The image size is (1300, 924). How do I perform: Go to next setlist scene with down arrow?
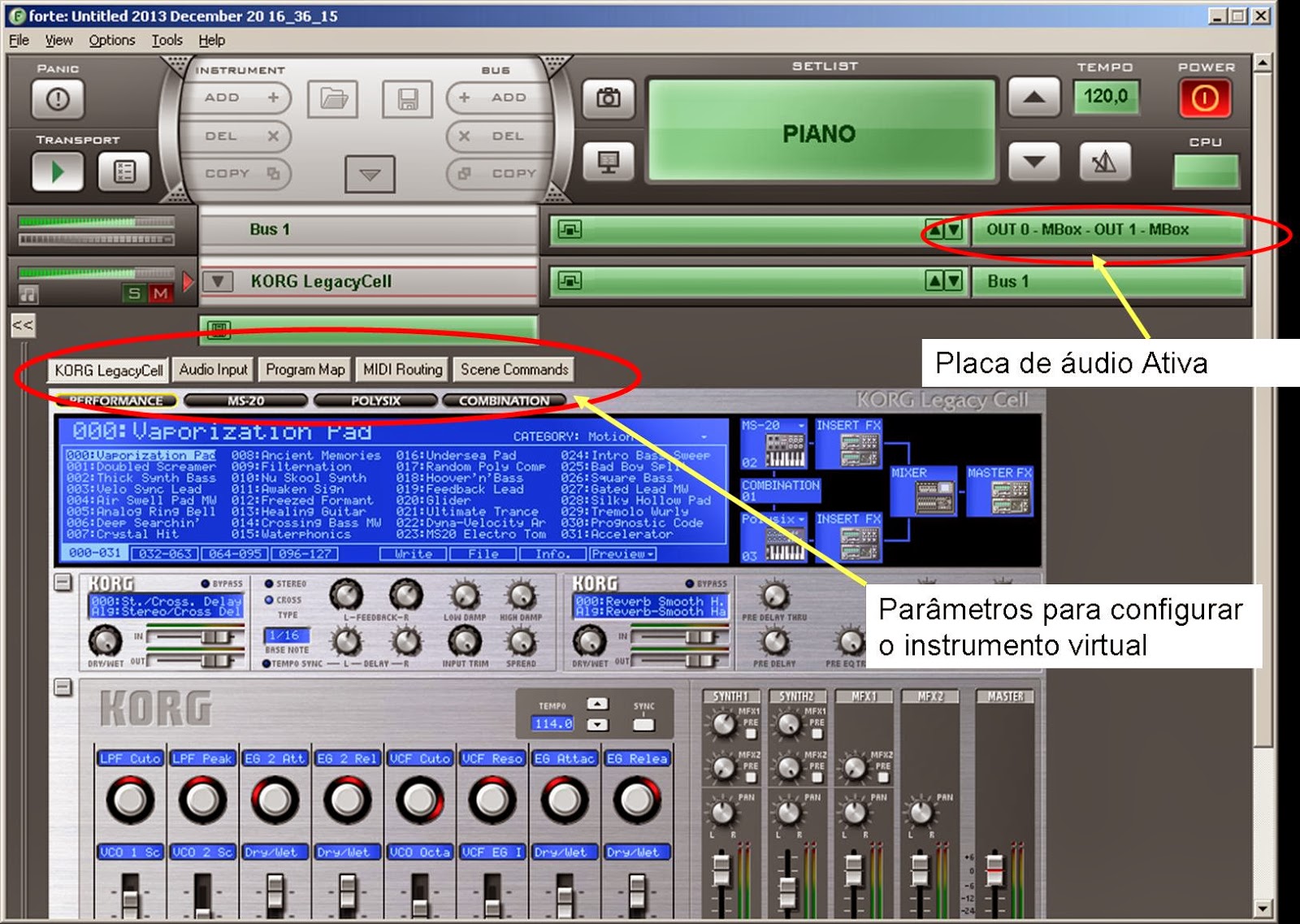point(1033,161)
